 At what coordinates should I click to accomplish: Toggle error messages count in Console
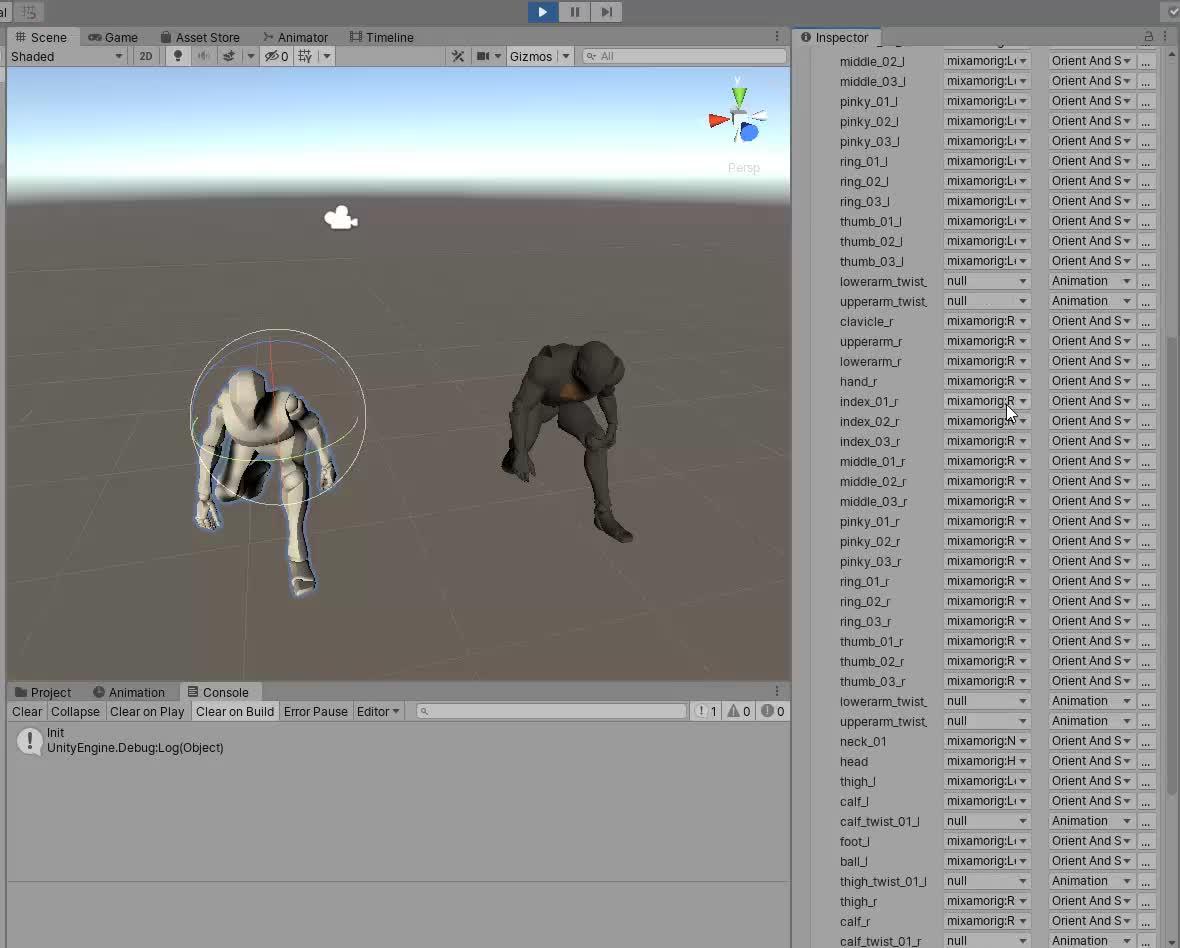[772, 711]
